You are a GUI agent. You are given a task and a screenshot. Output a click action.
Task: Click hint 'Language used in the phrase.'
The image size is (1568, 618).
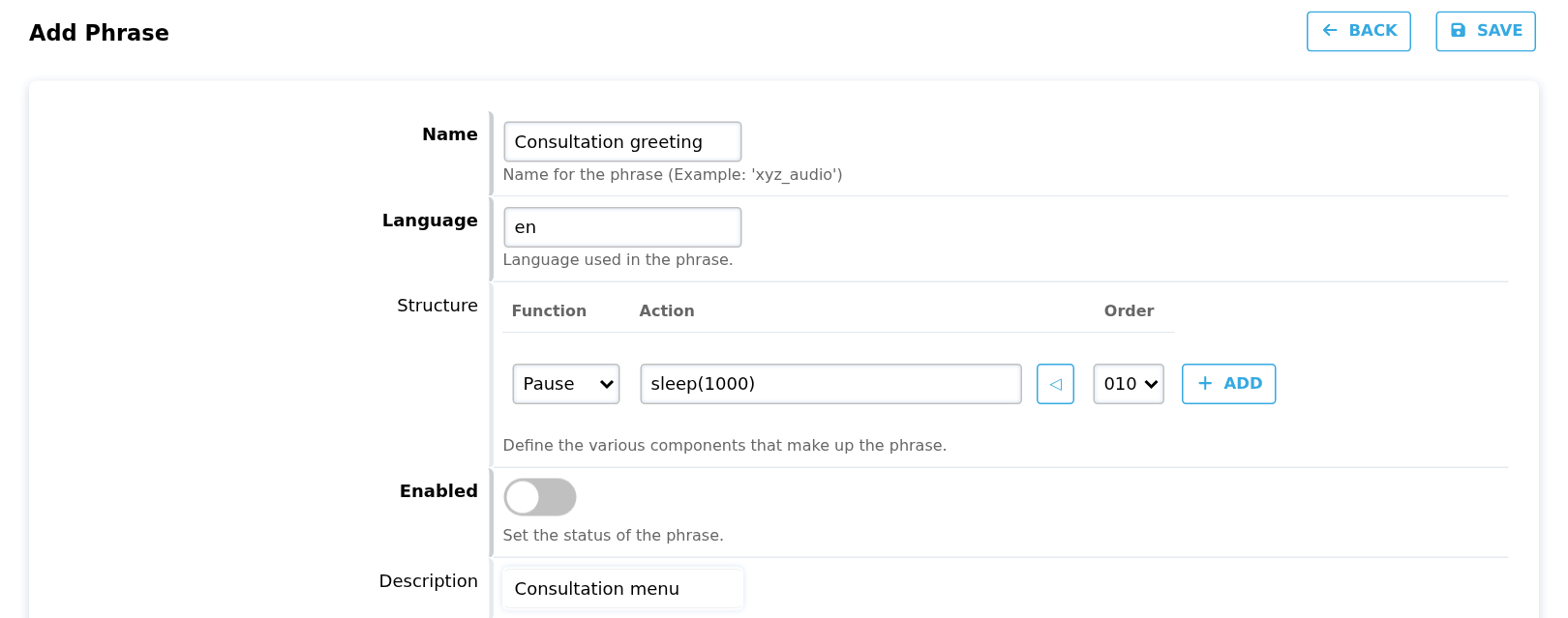[618, 259]
